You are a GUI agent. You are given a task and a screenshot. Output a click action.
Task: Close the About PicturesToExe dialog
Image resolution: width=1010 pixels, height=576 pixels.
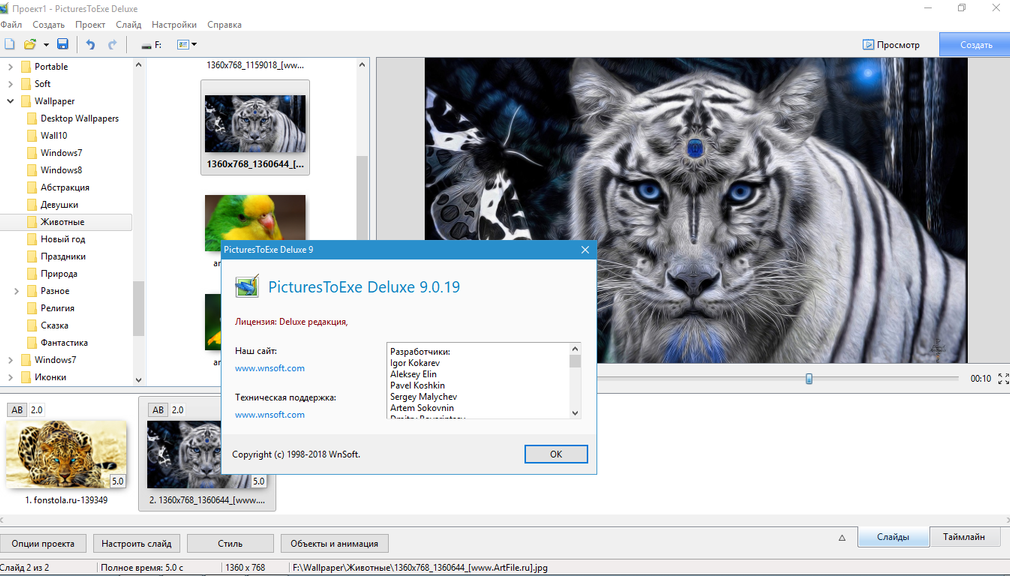click(x=585, y=250)
